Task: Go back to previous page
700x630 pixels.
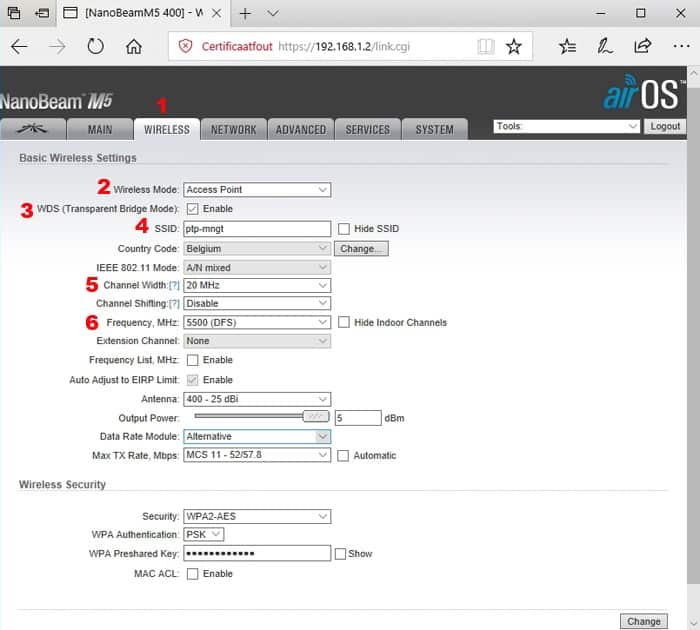Action: 19,46
